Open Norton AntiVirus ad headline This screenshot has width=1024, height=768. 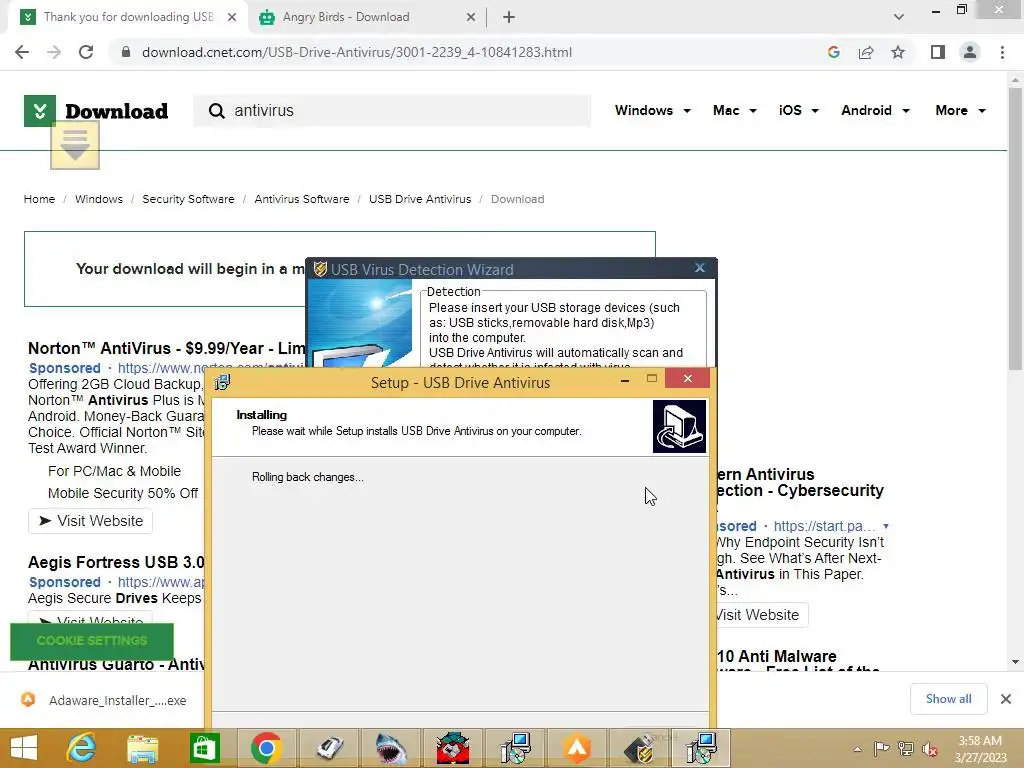tap(166, 348)
